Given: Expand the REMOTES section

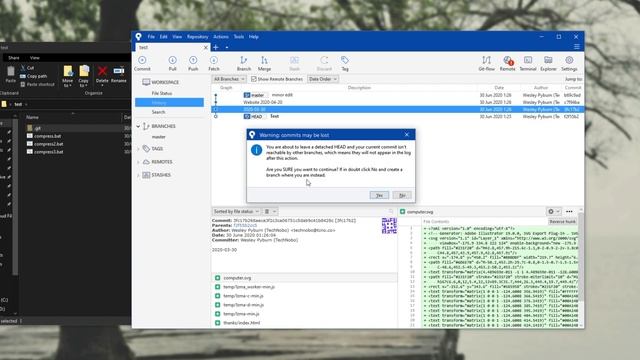Looking at the screenshot, I should point(138,162).
